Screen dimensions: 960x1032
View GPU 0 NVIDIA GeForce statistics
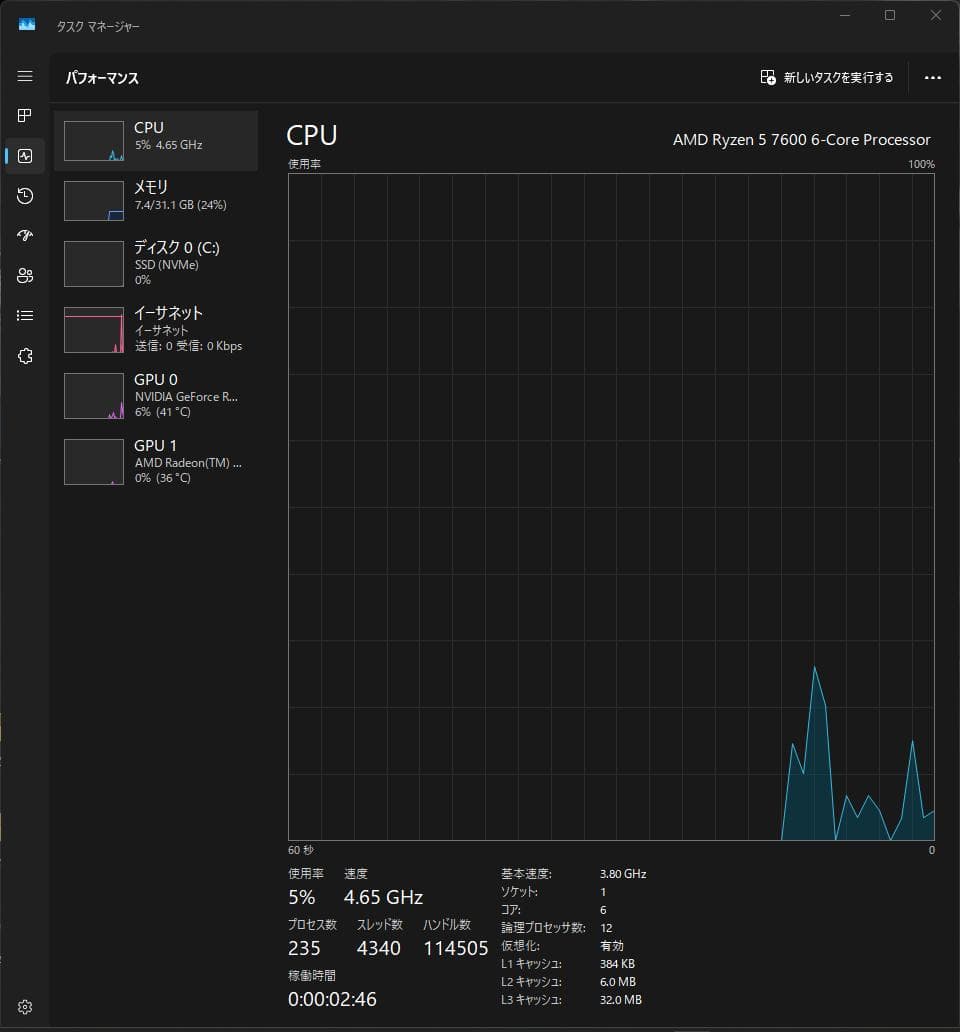pyautogui.click(x=155, y=396)
